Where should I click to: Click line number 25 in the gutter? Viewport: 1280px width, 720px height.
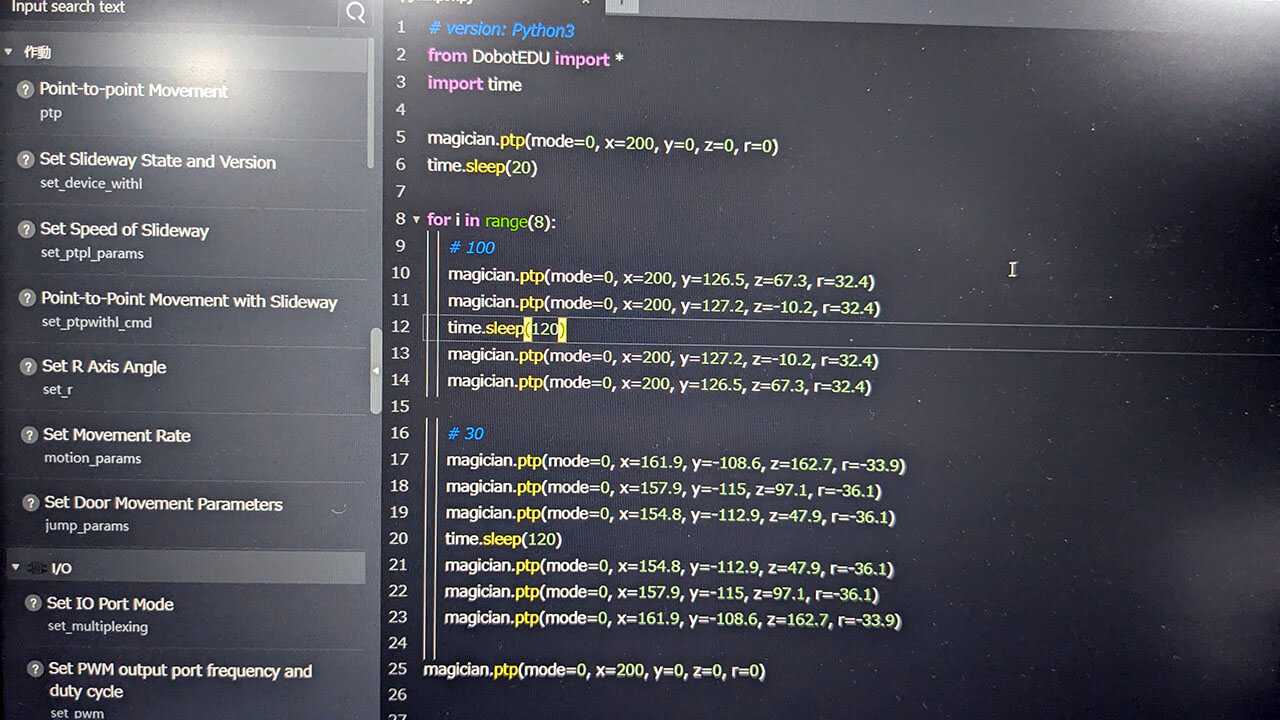[398, 669]
